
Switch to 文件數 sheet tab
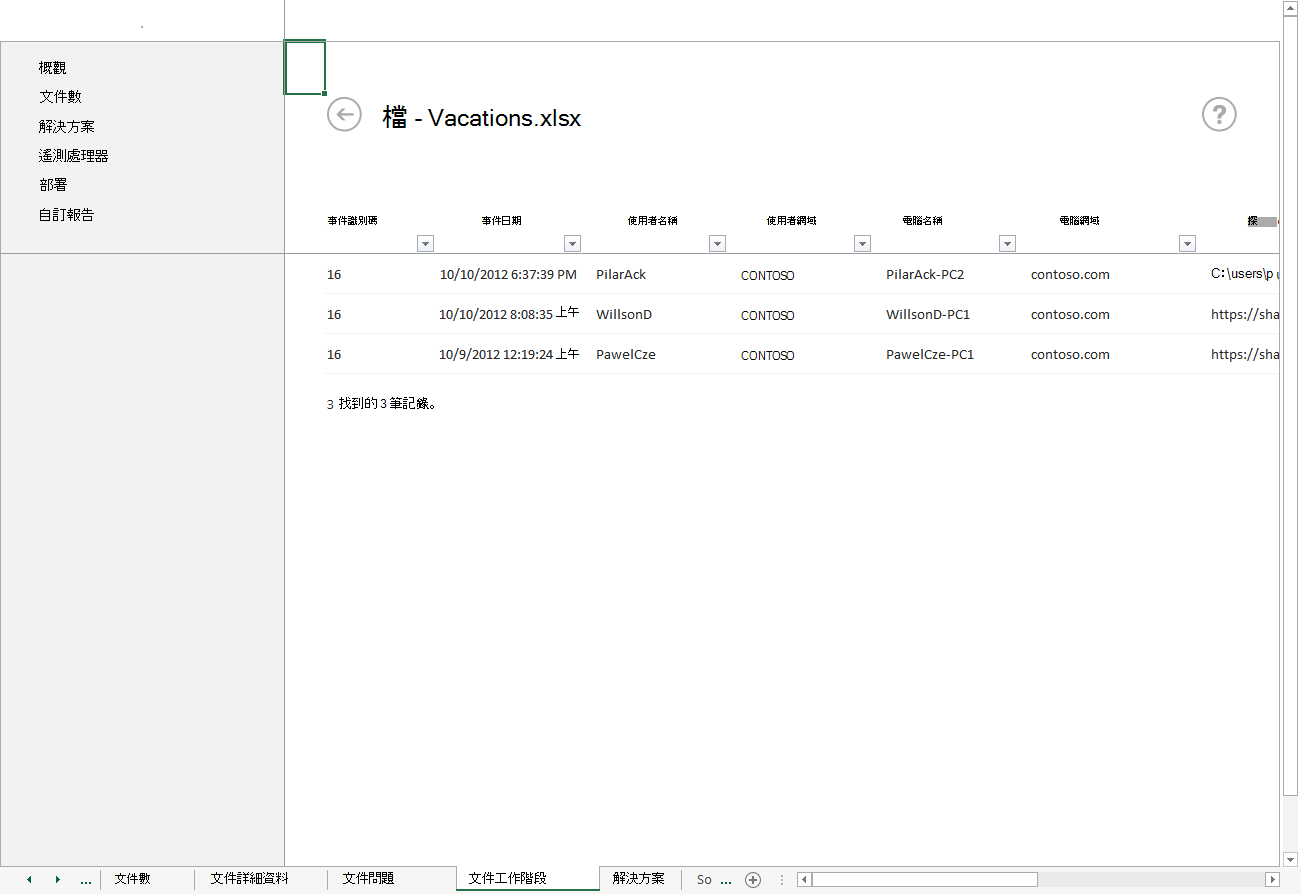[x=132, y=879]
